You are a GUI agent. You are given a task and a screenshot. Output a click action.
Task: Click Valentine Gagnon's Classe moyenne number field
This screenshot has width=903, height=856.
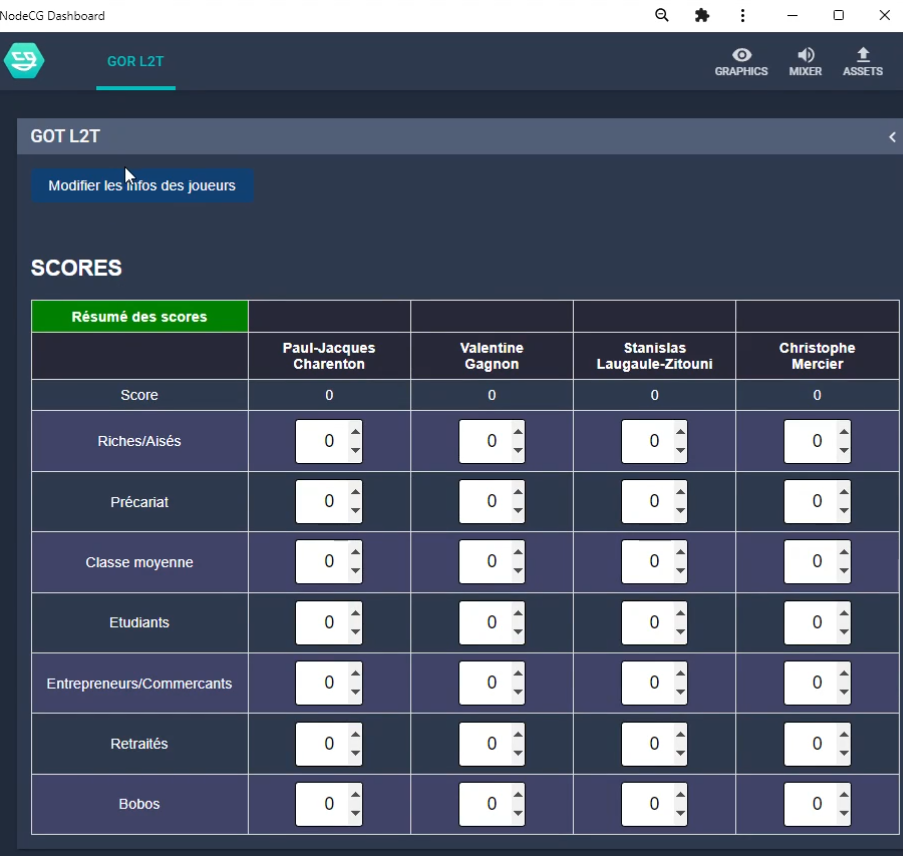tap(486, 562)
